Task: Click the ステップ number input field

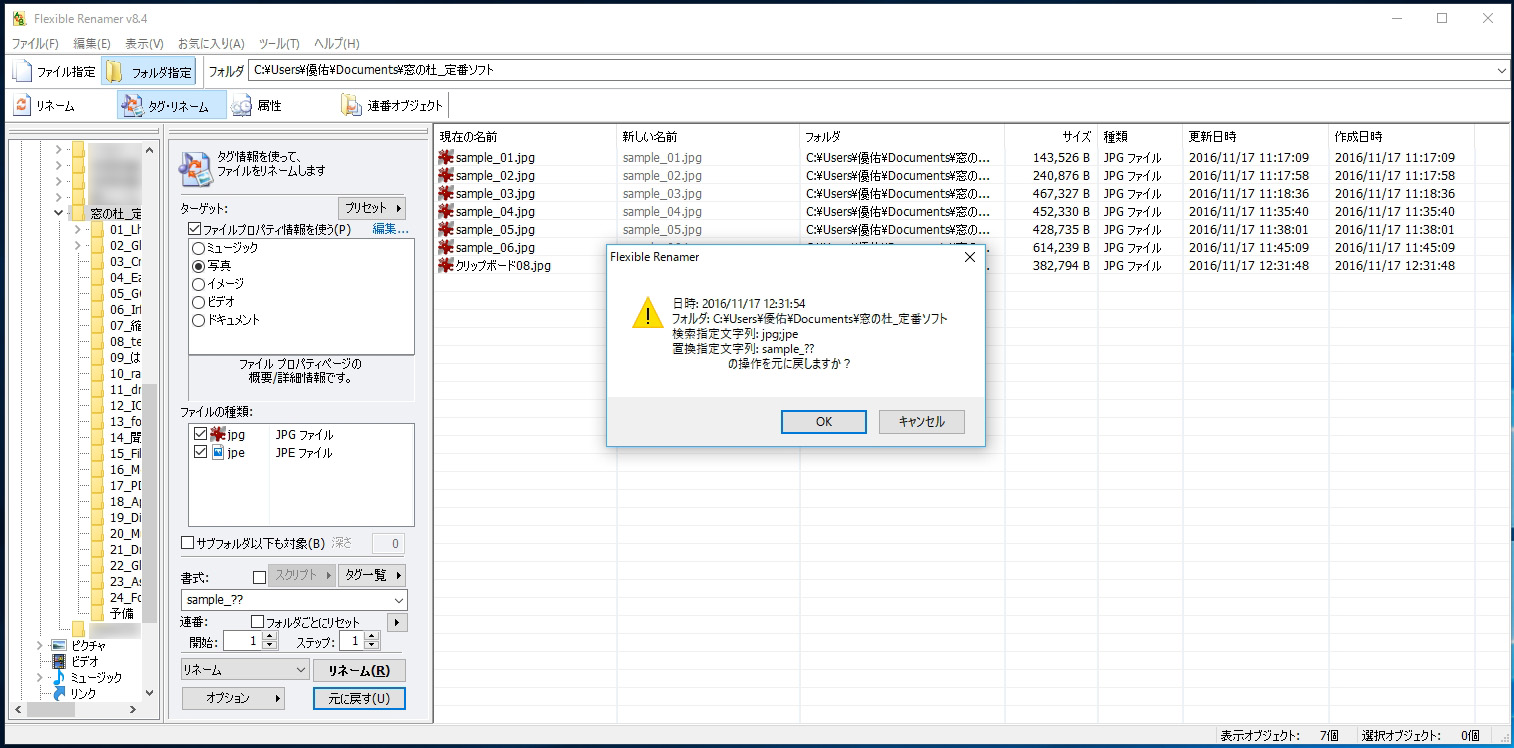Action: [x=353, y=641]
